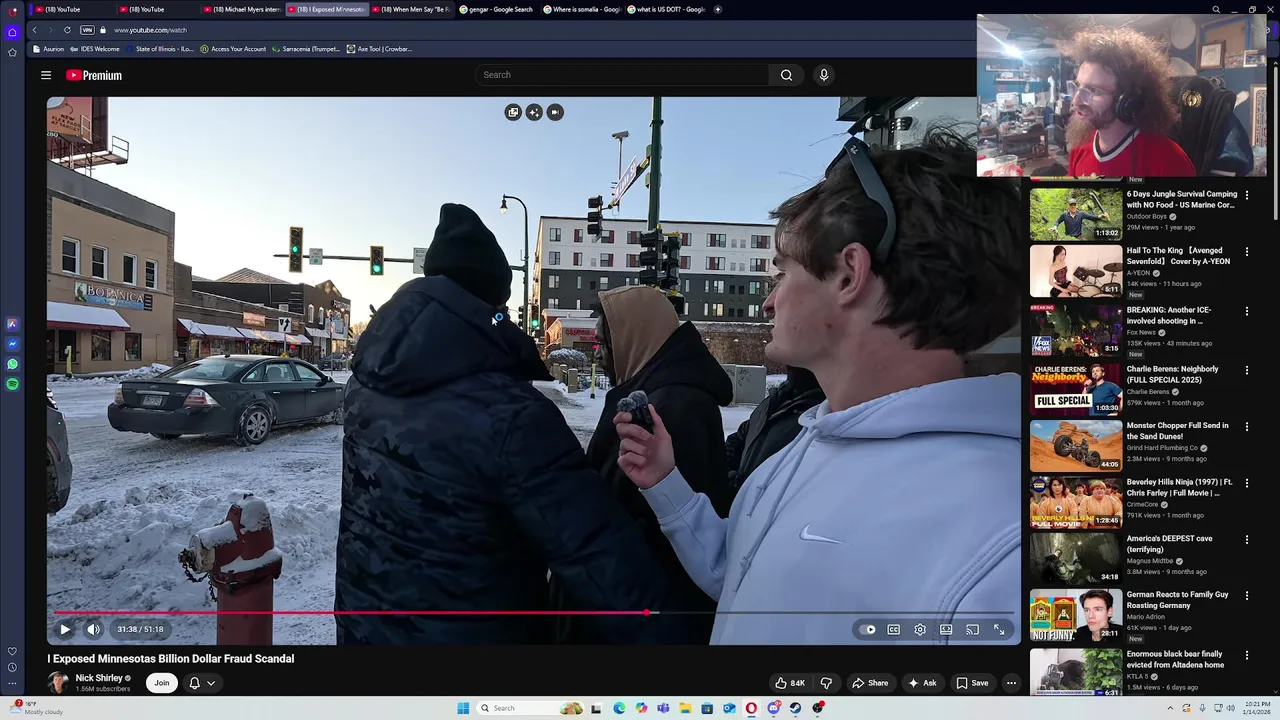Click the search magnifier button
The image size is (1280, 720).
click(x=786, y=75)
